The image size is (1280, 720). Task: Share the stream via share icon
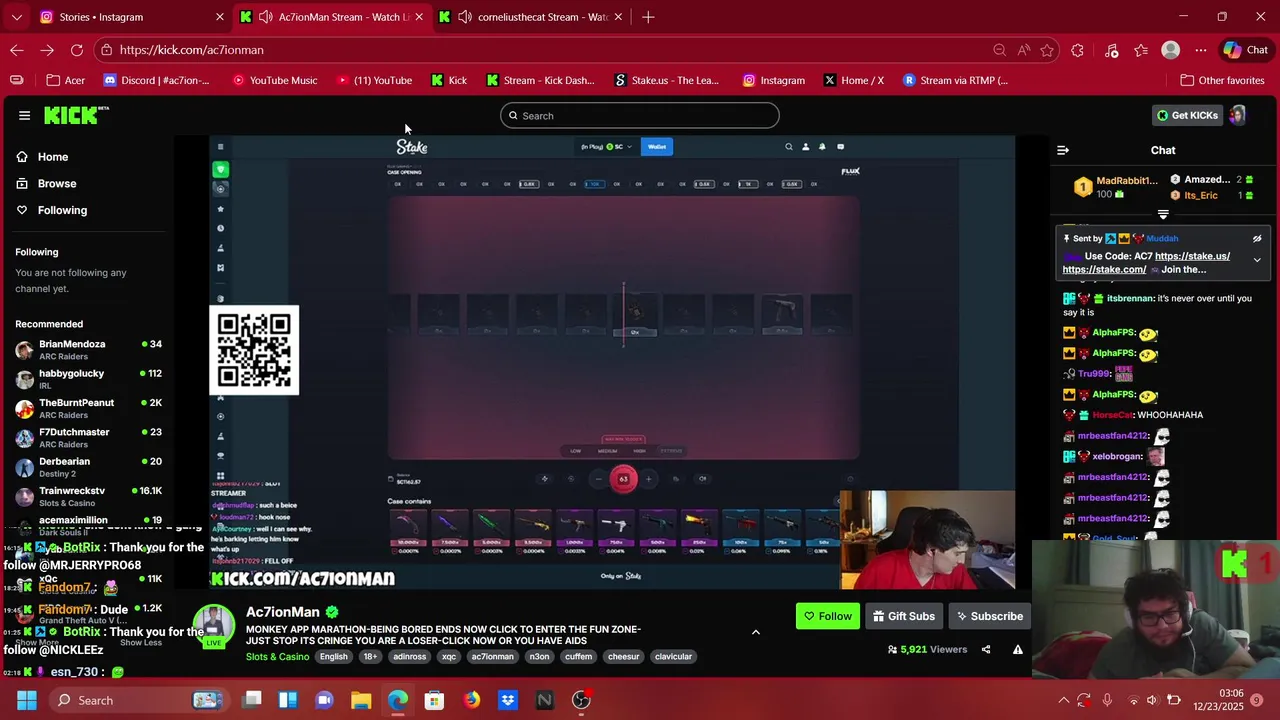pyautogui.click(x=986, y=650)
